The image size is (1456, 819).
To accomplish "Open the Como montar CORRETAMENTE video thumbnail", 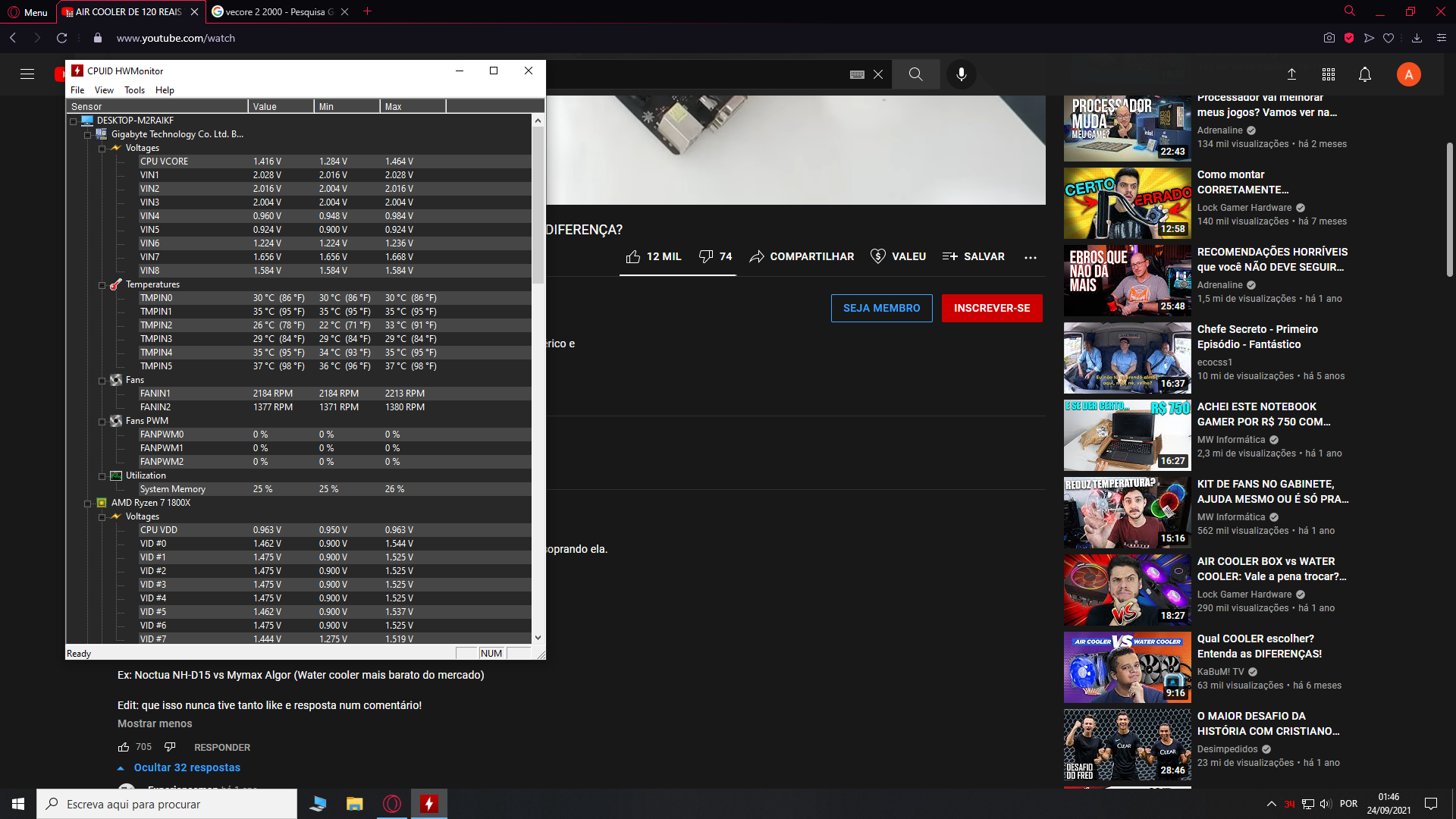I will point(1127,203).
